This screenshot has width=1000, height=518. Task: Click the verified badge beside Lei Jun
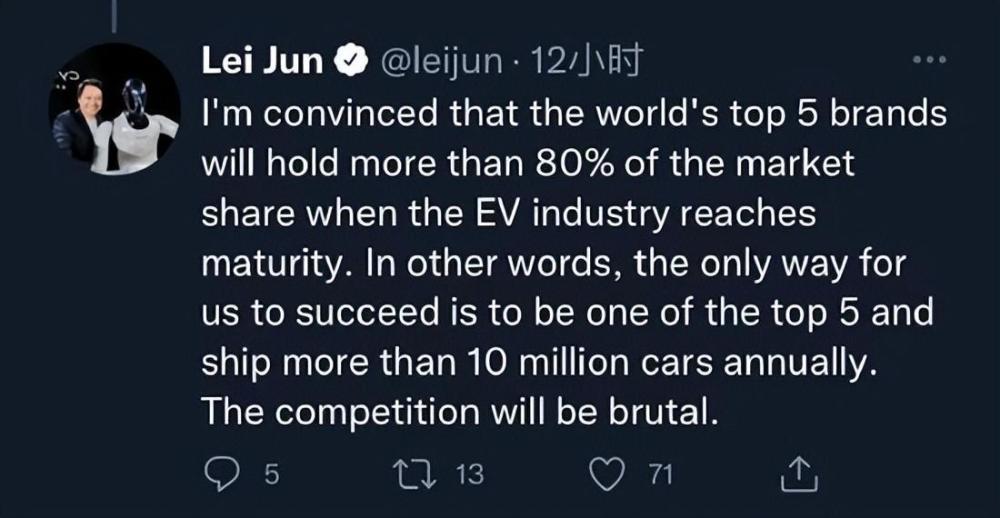[342, 62]
